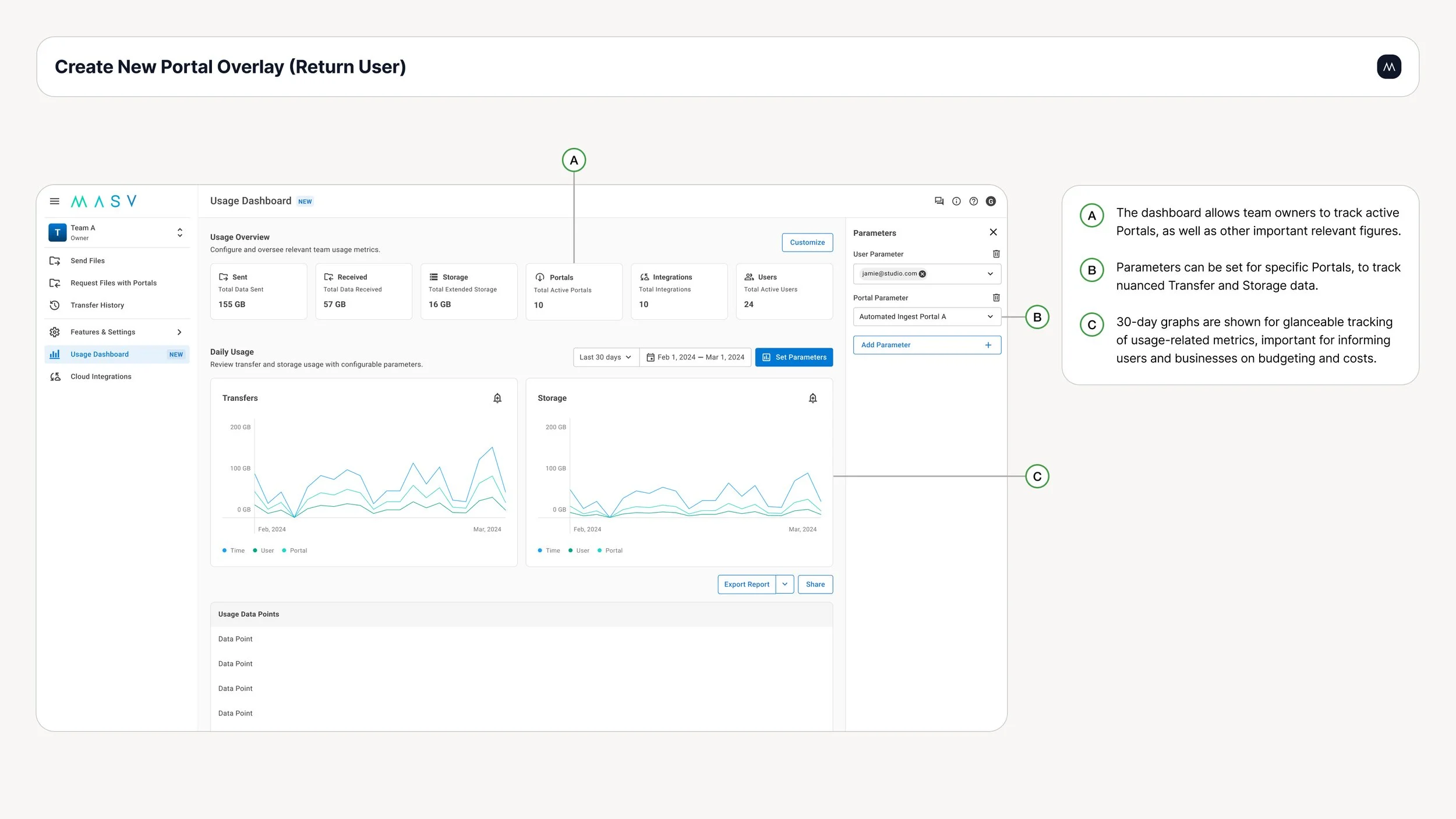This screenshot has height=819, width=1456.
Task: Open the Last 30 days dropdown
Action: 606,357
